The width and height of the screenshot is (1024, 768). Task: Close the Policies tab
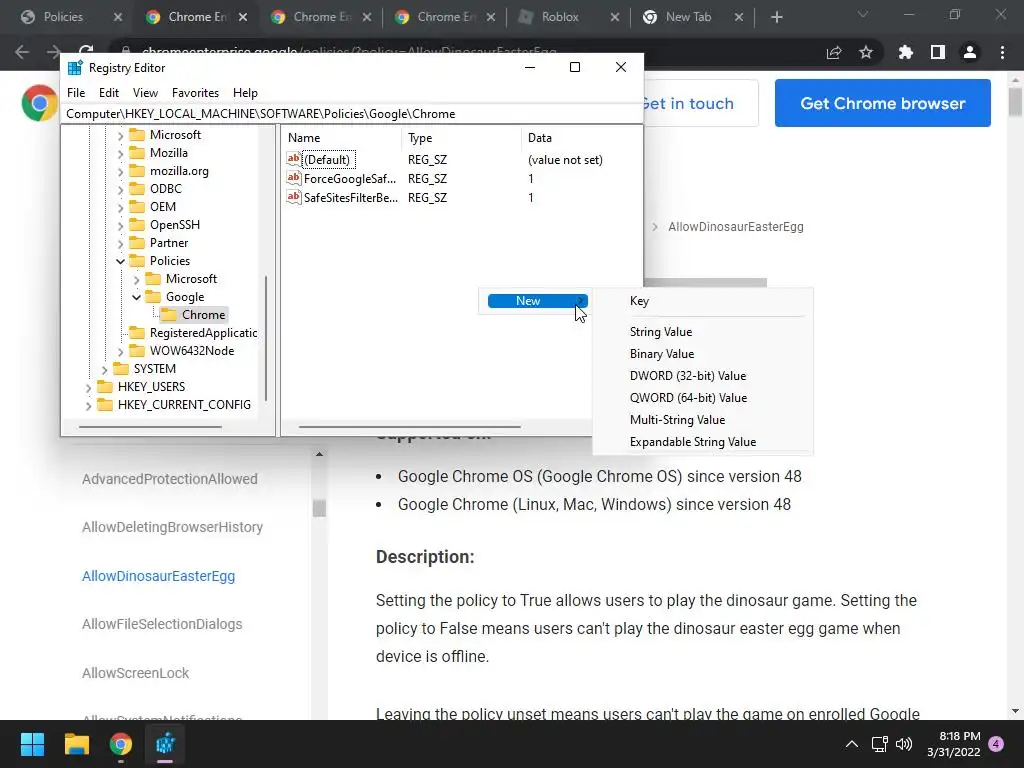[118, 17]
